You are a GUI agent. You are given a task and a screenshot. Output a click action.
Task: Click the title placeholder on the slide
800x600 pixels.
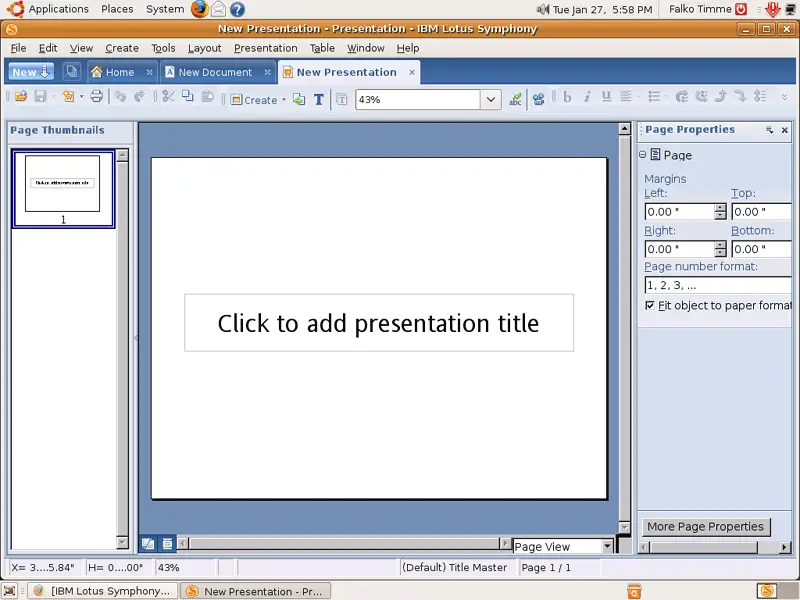coord(379,322)
